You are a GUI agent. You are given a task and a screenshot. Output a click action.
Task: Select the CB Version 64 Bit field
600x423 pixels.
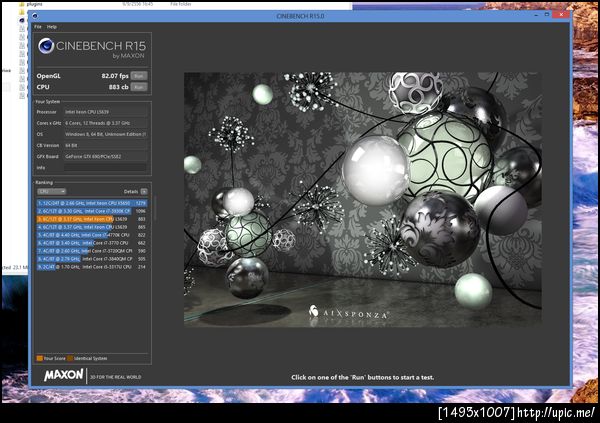coord(105,145)
